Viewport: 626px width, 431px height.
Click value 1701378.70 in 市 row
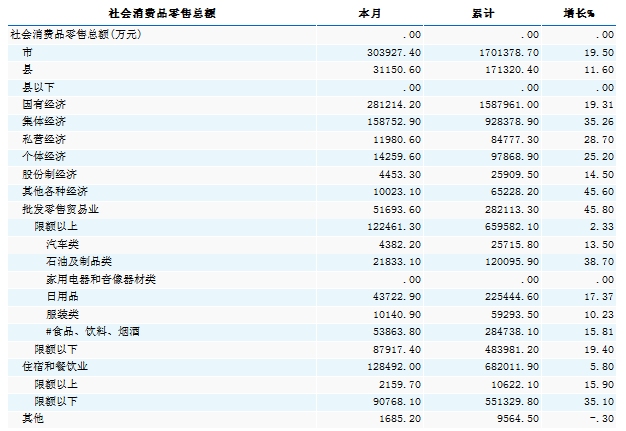pyautogui.click(x=509, y=53)
